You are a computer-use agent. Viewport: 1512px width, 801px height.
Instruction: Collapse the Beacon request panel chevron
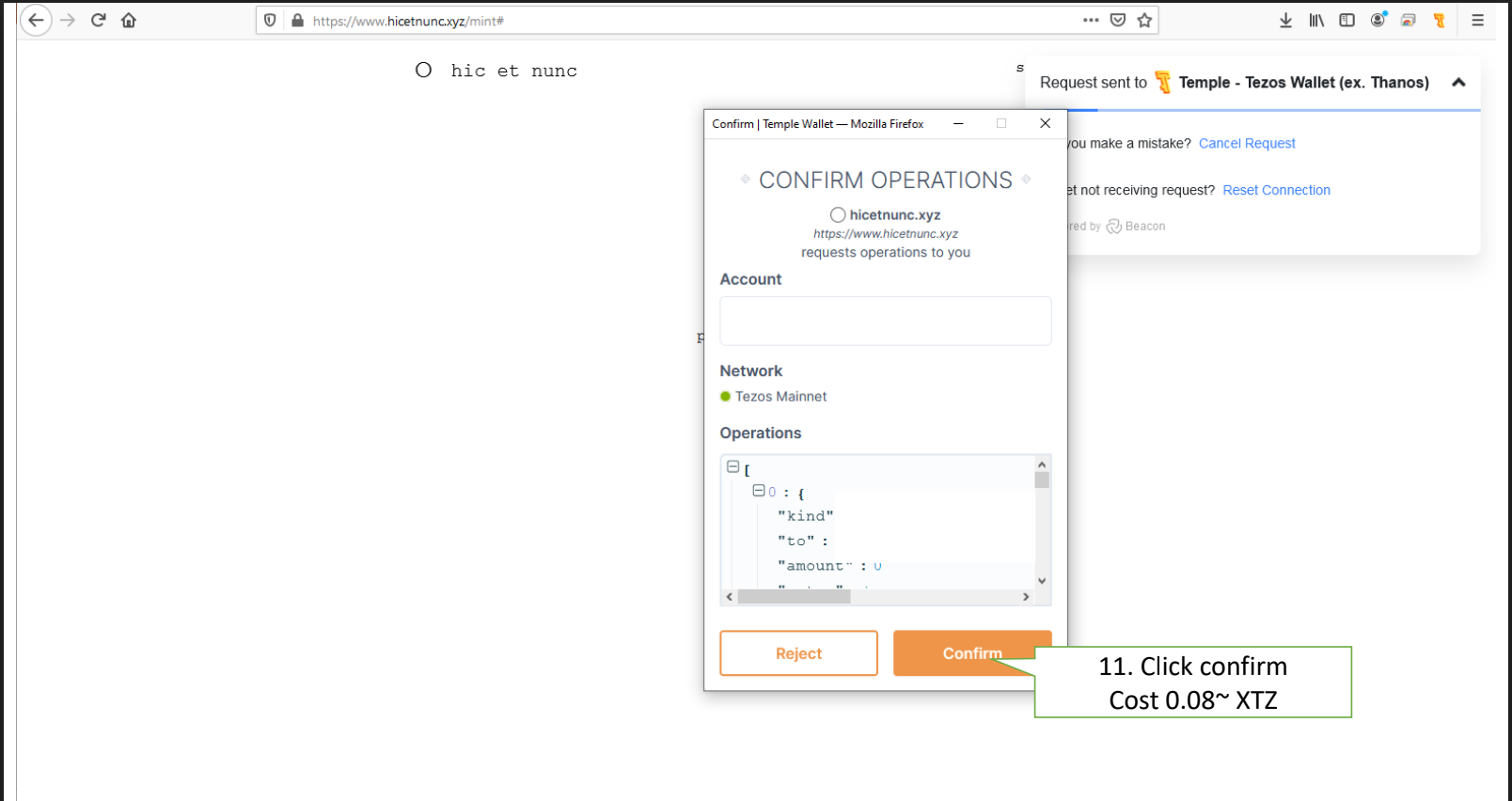pos(1458,83)
